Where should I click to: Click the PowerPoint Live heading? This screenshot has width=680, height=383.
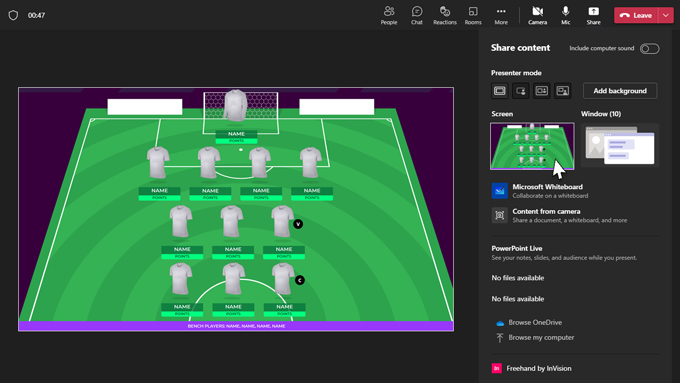click(517, 249)
